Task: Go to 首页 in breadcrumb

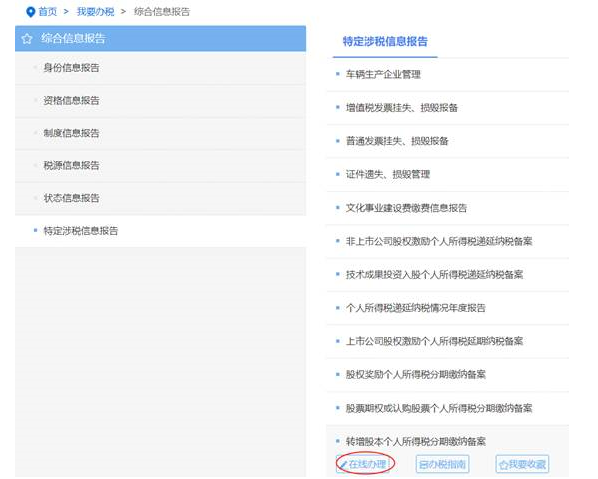Action: click(x=48, y=12)
